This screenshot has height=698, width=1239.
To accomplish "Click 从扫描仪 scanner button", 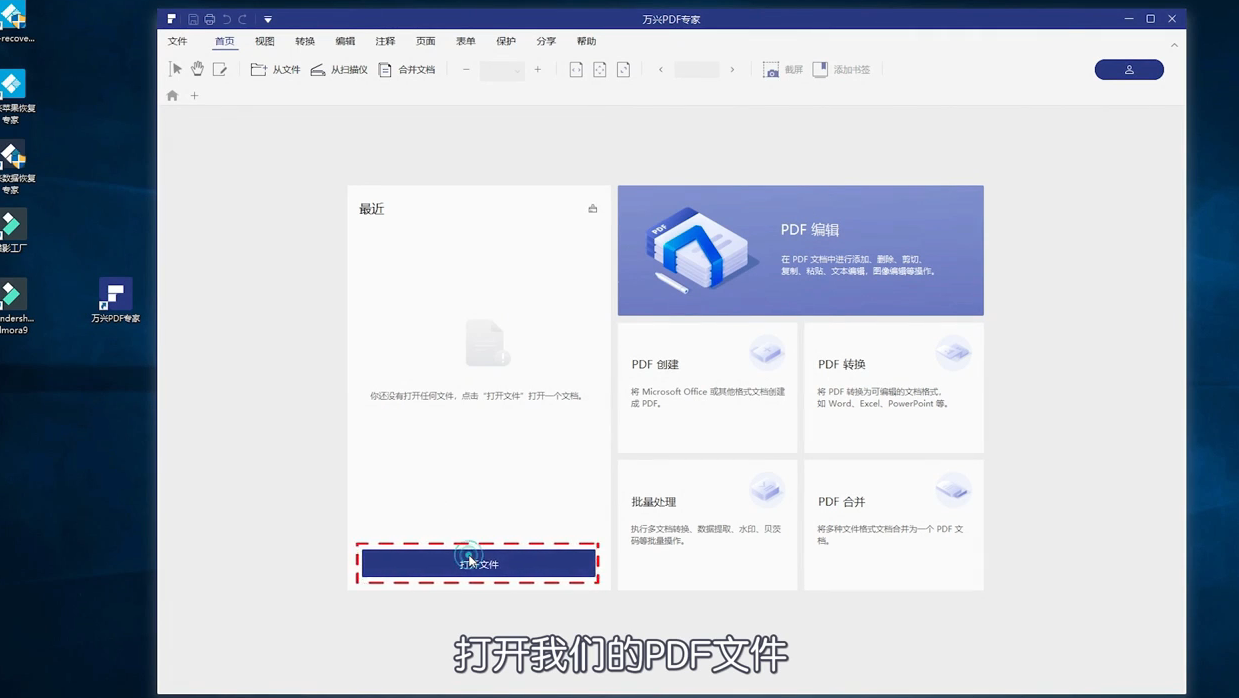I will point(339,69).
